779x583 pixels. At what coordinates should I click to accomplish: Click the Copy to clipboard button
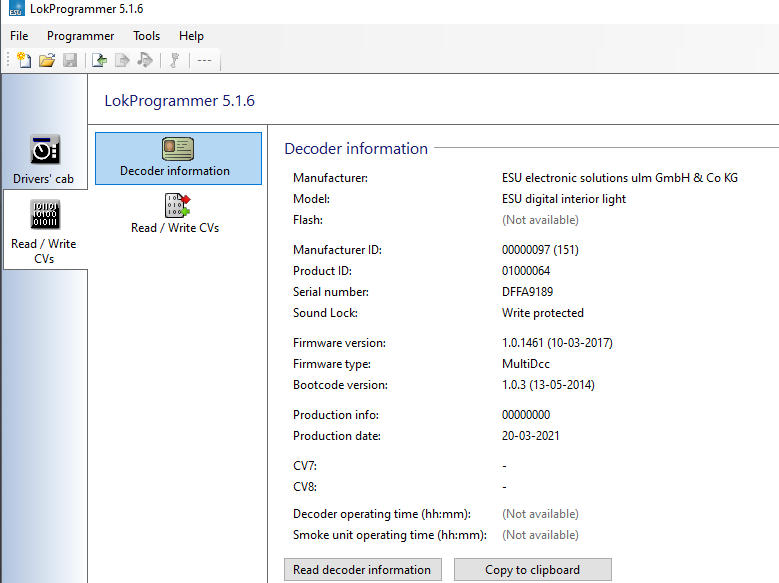click(x=533, y=570)
